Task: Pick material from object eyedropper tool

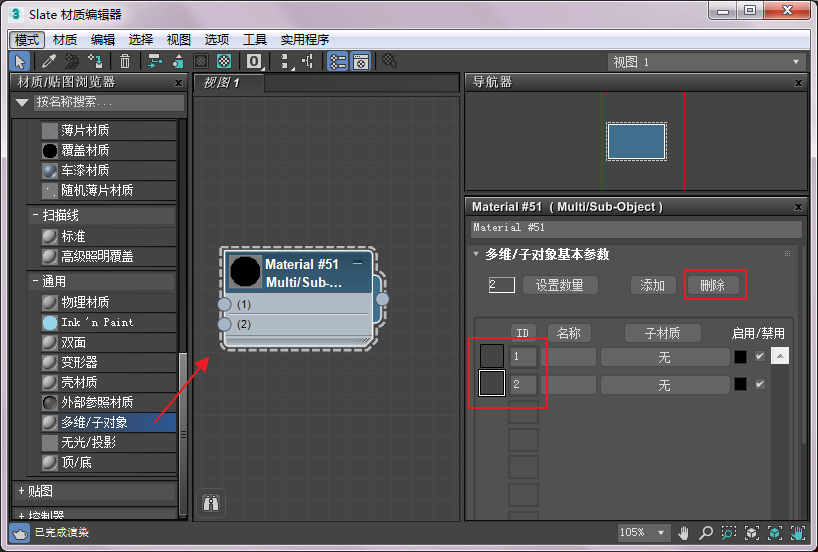Action: pos(48,62)
